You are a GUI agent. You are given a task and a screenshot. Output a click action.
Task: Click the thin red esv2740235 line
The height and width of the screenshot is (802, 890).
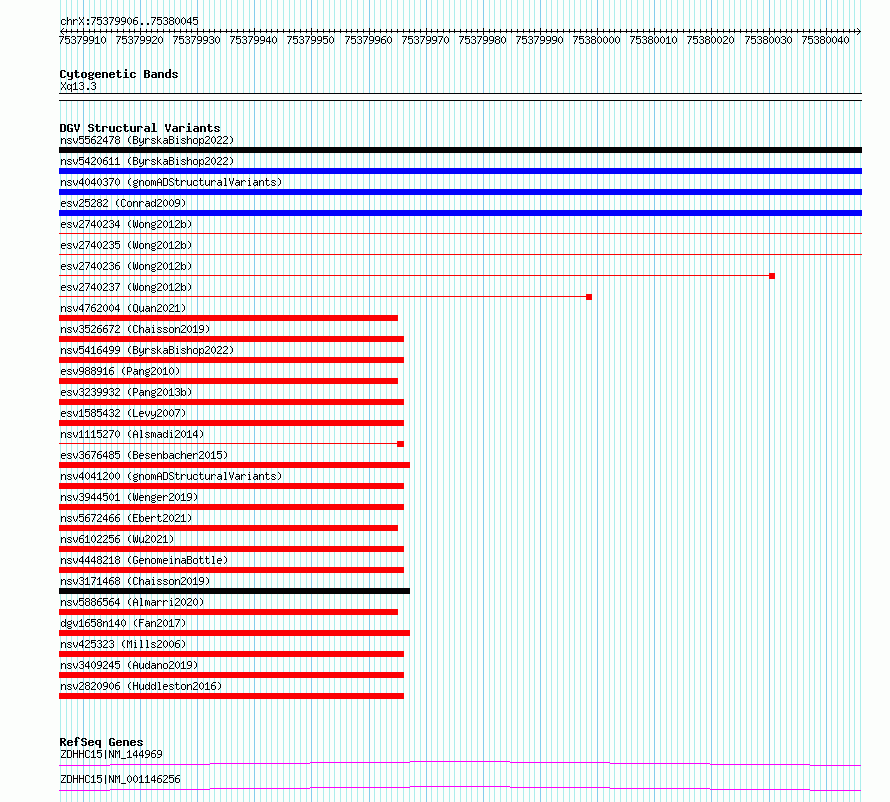tap(460, 254)
